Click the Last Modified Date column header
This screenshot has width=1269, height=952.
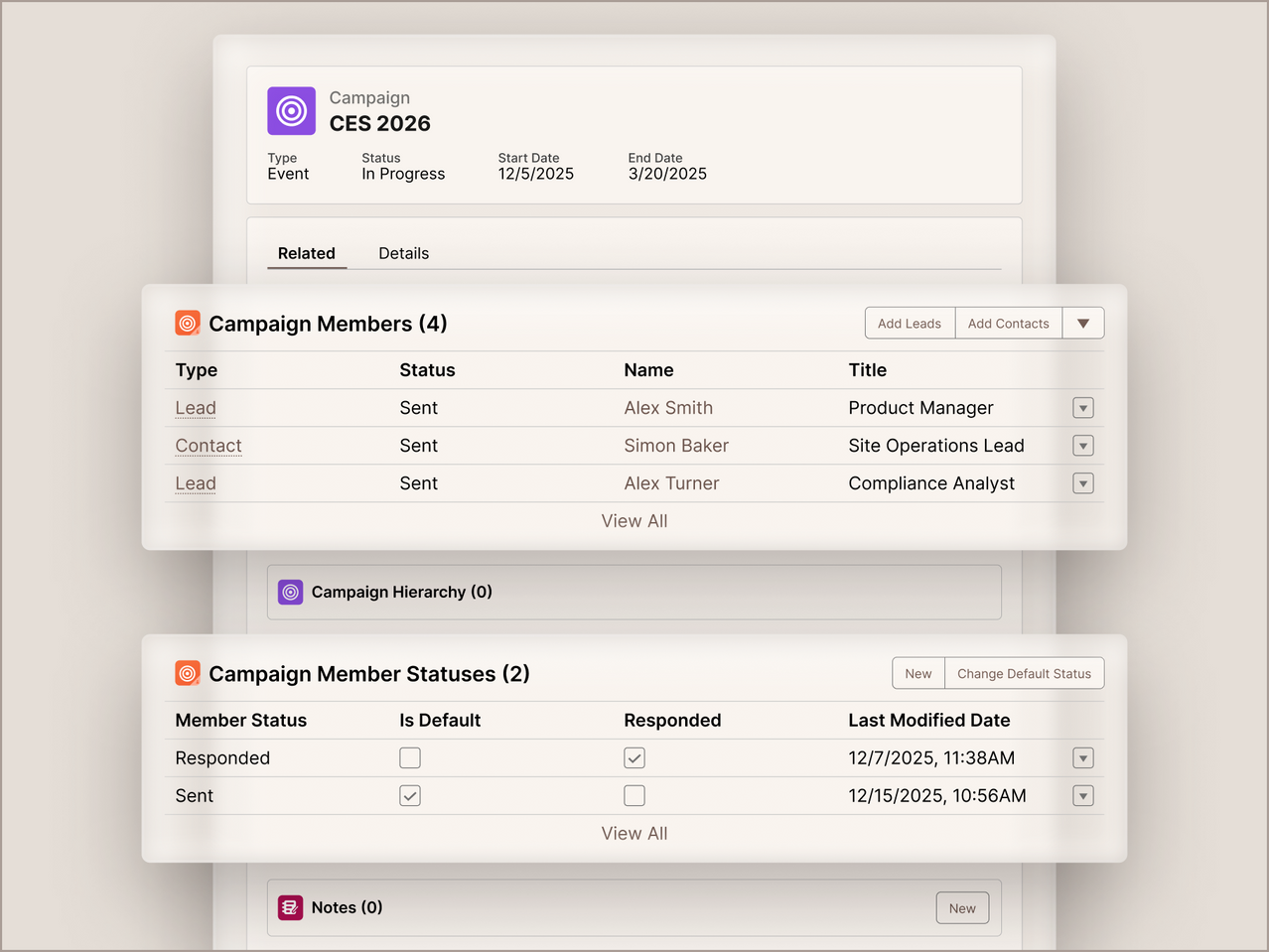pyautogui.click(x=929, y=721)
